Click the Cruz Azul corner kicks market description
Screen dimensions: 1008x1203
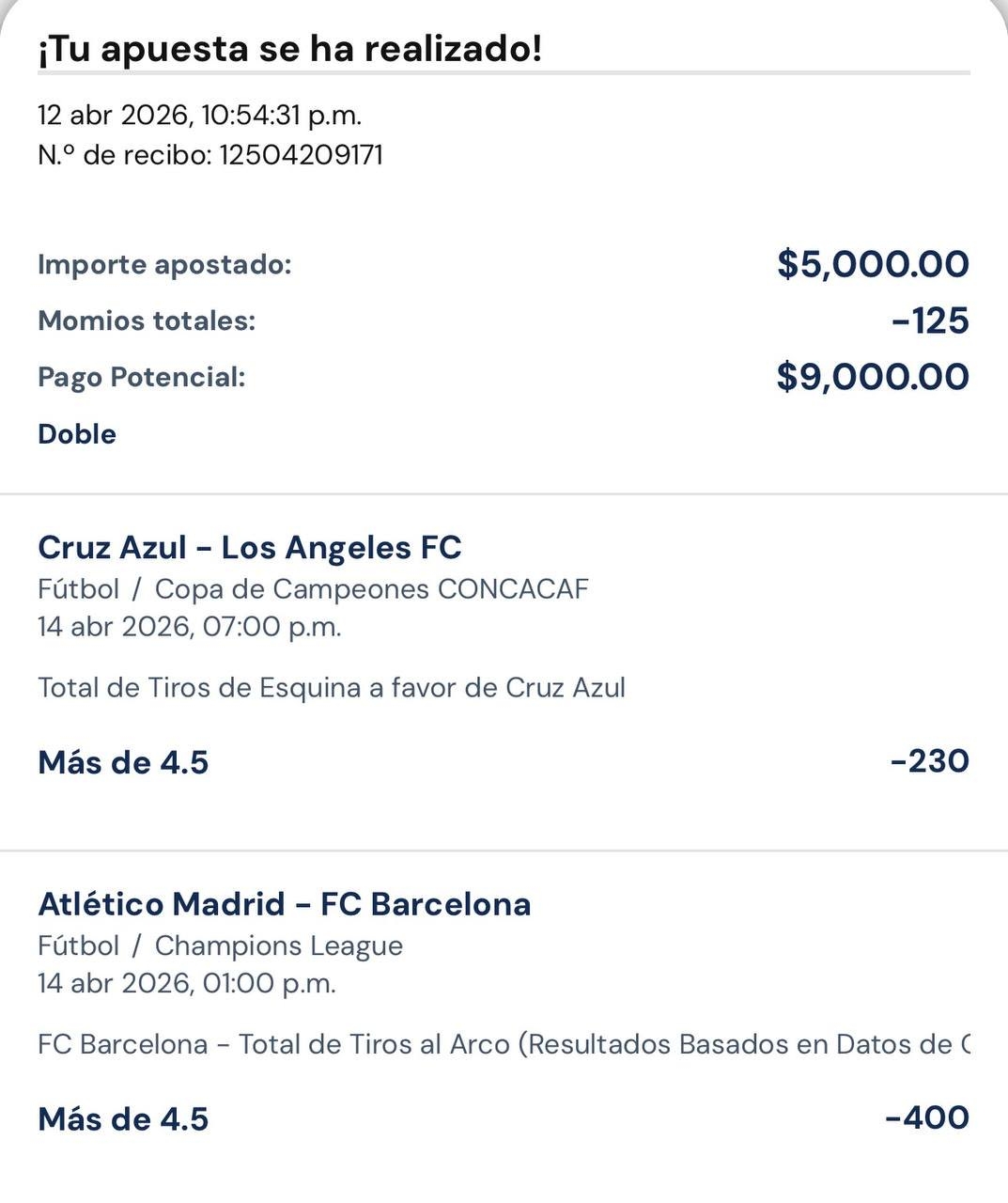coord(332,688)
